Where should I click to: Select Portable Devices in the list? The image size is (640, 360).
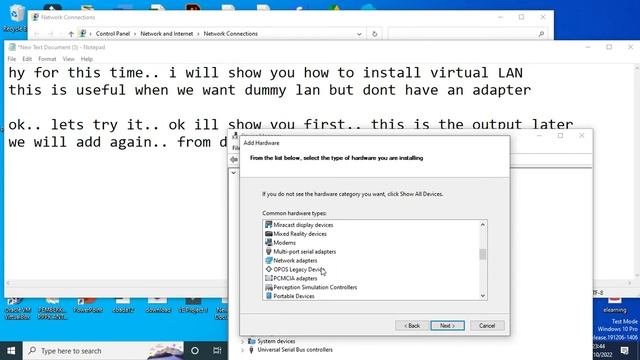click(293, 296)
